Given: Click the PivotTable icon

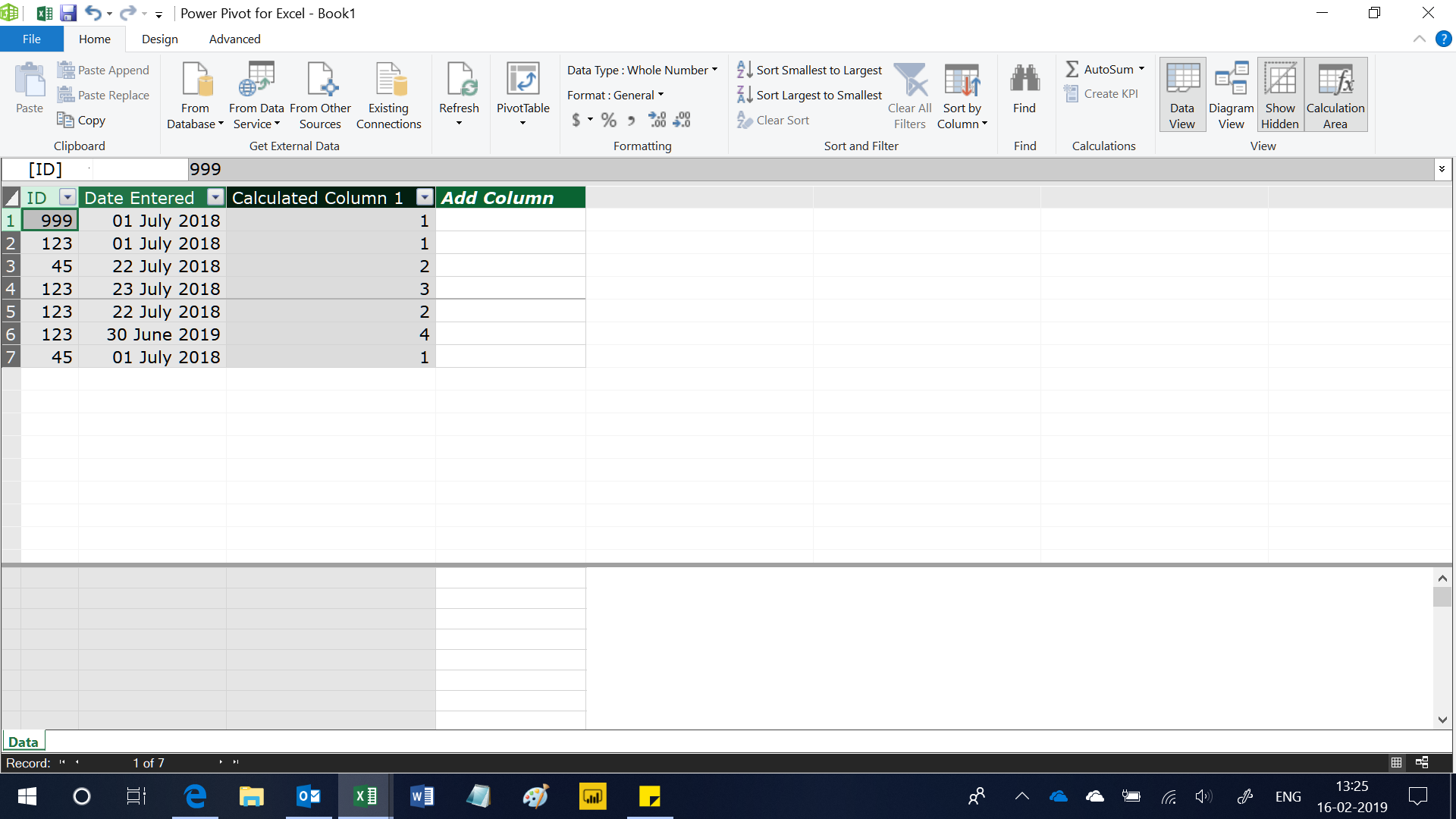Looking at the screenshot, I should [522, 94].
